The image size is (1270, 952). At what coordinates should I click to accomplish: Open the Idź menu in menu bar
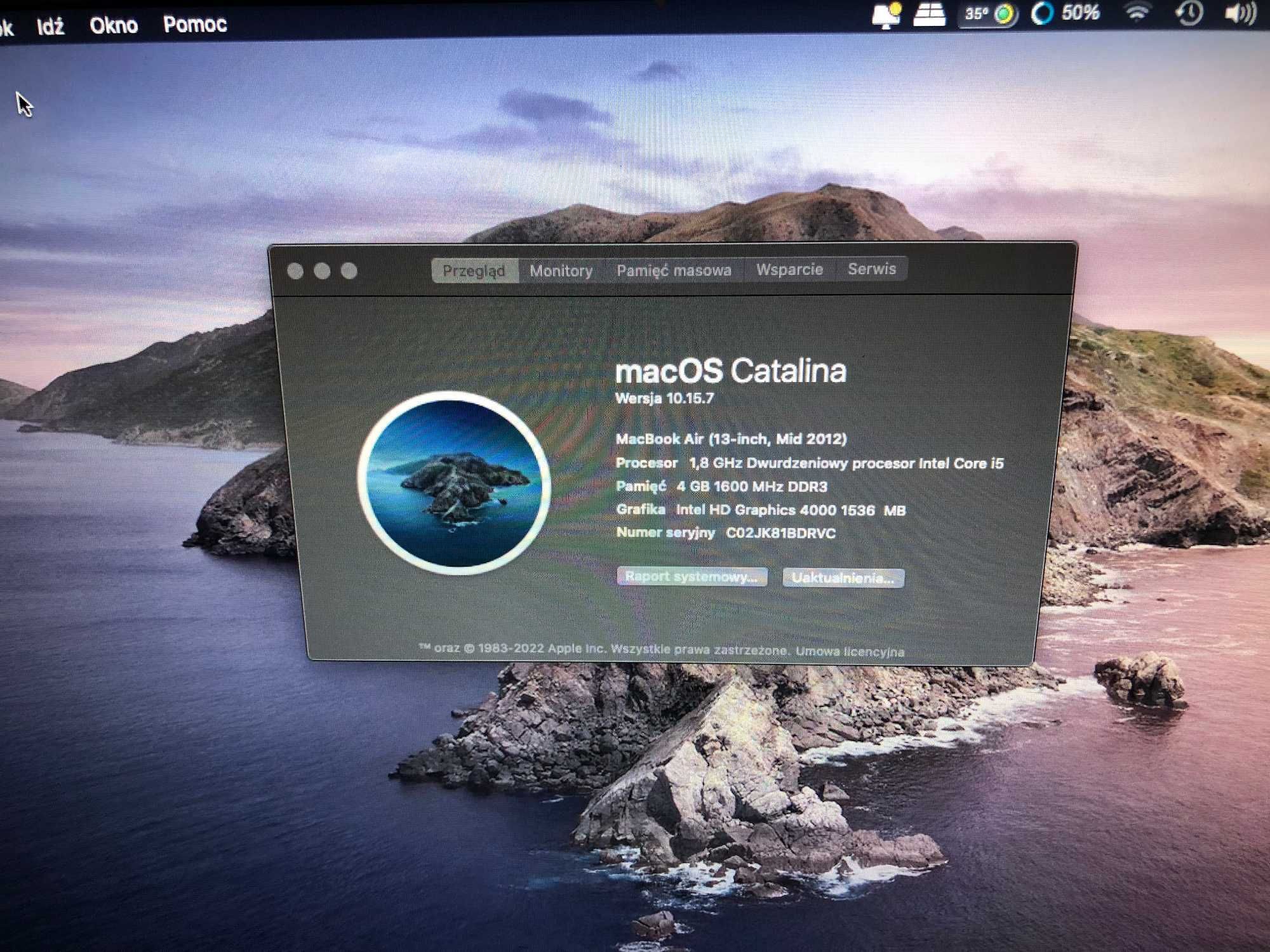51,27
